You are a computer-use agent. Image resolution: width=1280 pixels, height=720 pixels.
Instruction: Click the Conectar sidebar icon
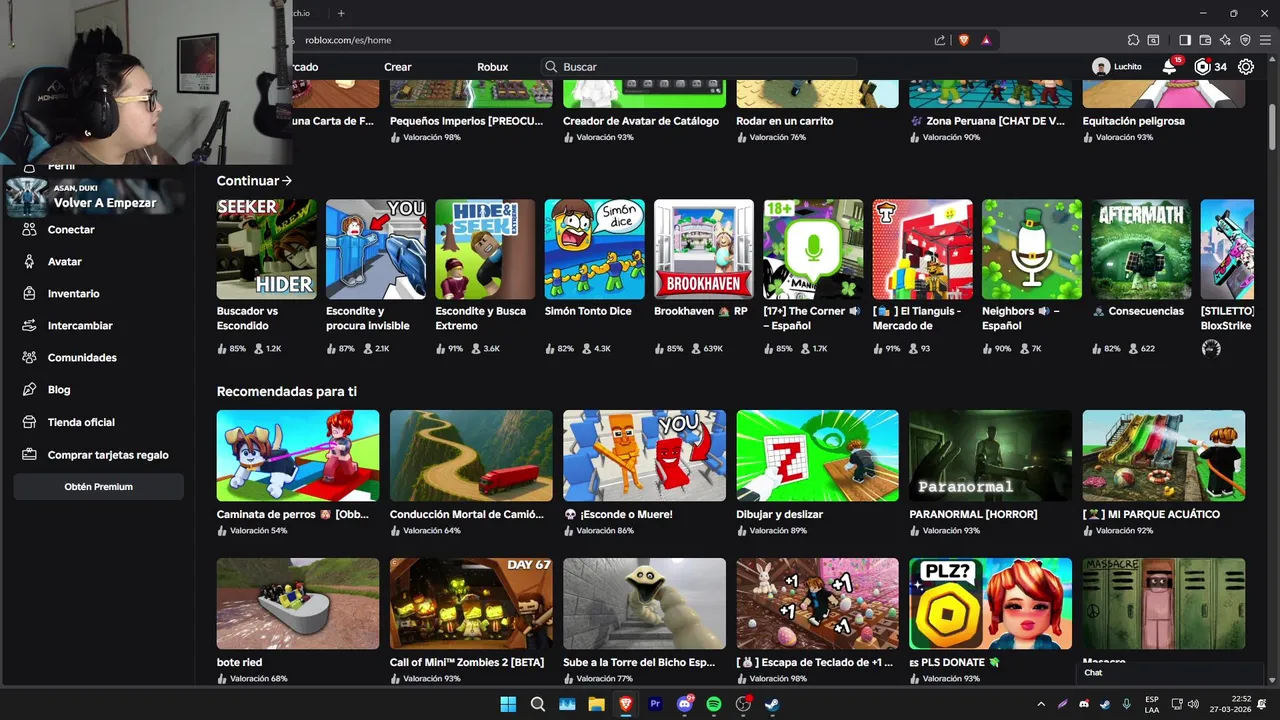29,229
